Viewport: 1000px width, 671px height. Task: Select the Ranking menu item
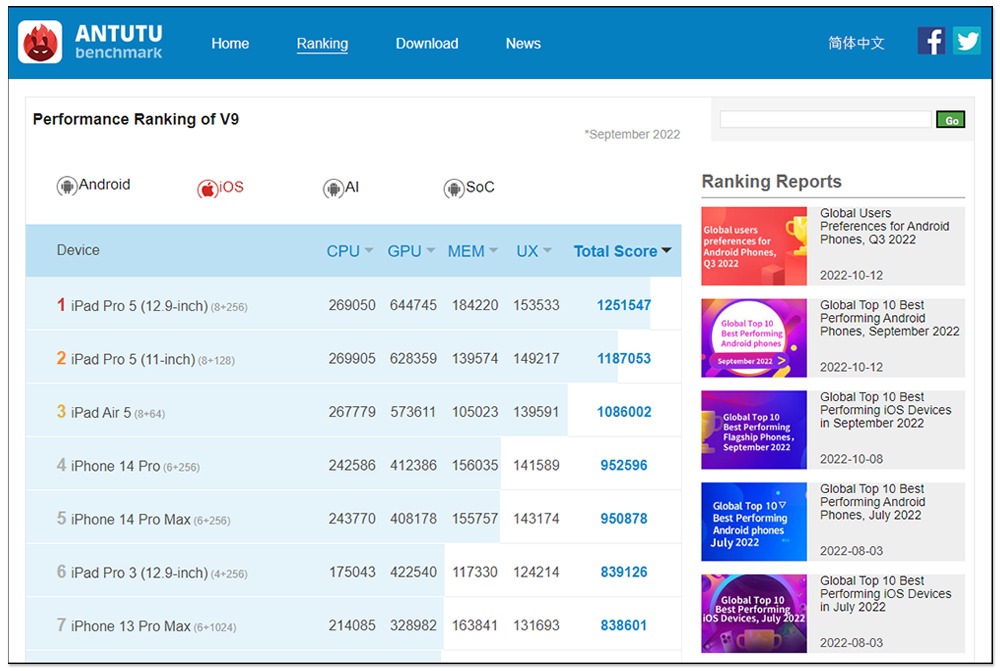[x=322, y=43]
